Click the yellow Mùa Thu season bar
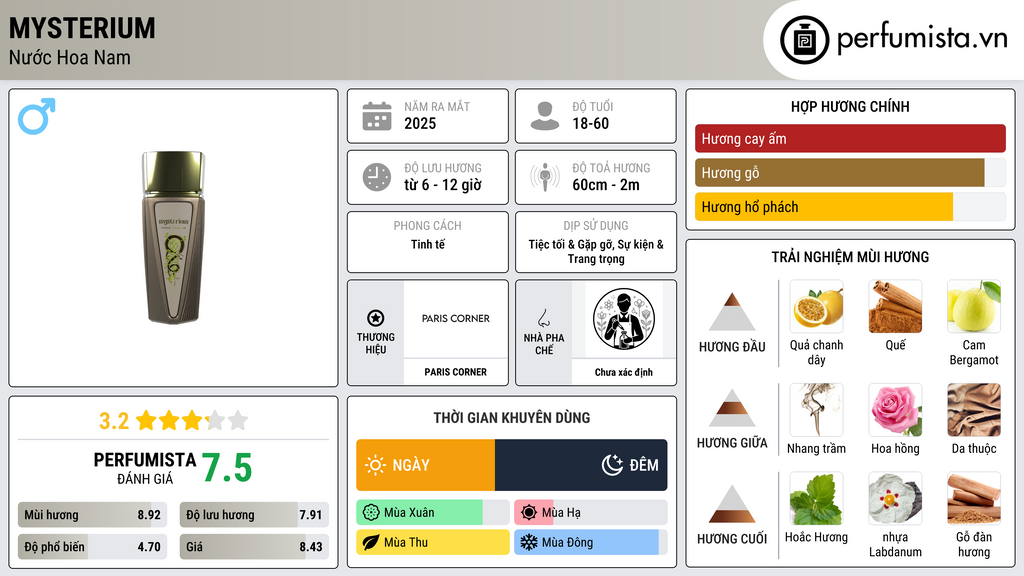Image resolution: width=1024 pixels, height=576 pixels. click(433, 542)
